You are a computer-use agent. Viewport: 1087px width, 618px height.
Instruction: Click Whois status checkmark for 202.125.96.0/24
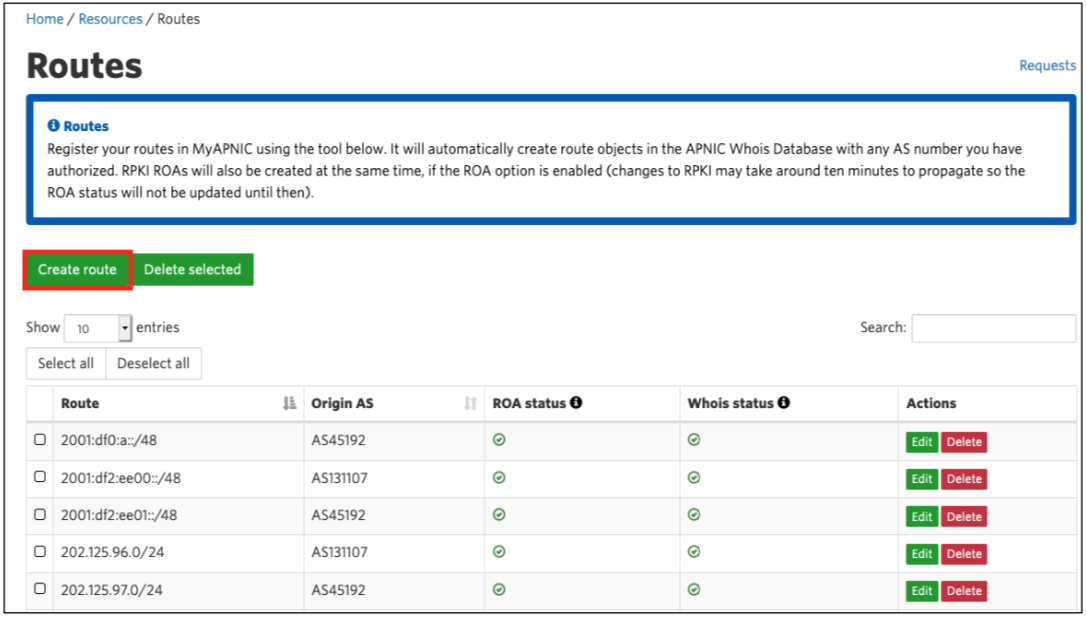pyautogui.click(x=694, y=552)
